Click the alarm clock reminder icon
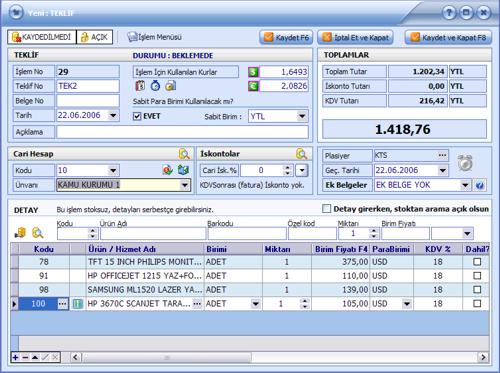Viewport: 500px width, 373px height. point(465,163)
